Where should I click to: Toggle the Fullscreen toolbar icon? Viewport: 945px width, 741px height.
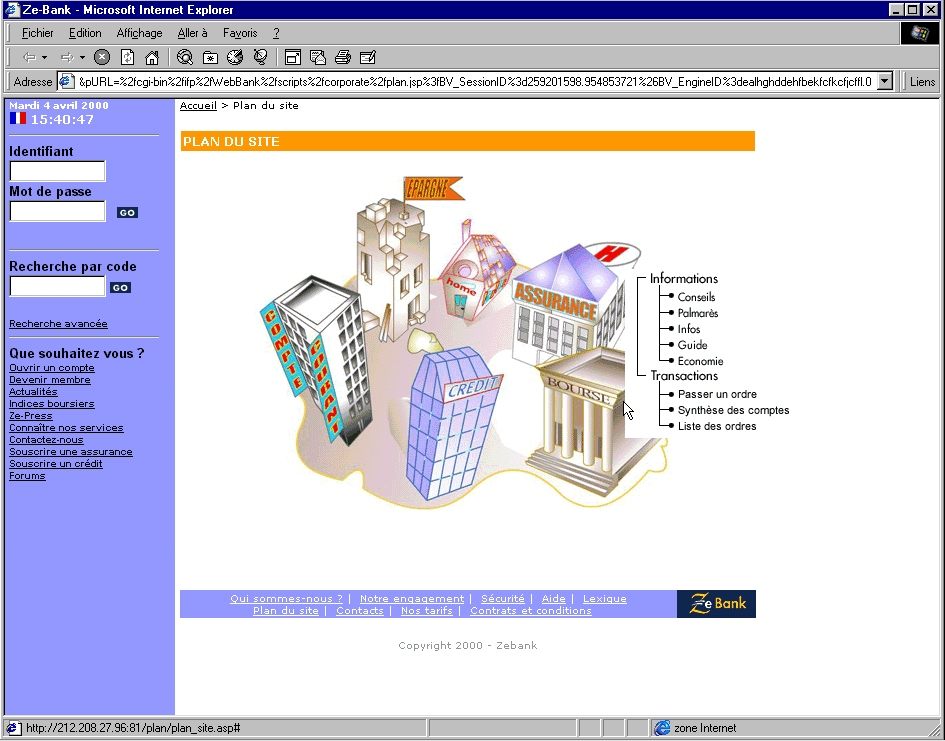(293, 58)
